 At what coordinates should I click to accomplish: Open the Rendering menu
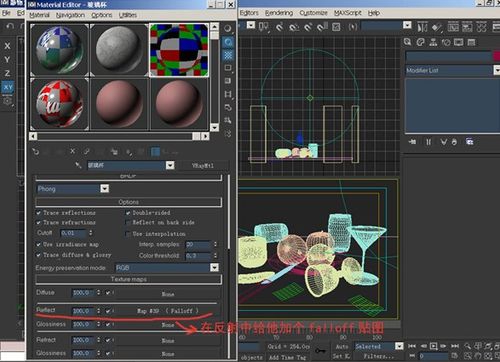pos(279,13)
